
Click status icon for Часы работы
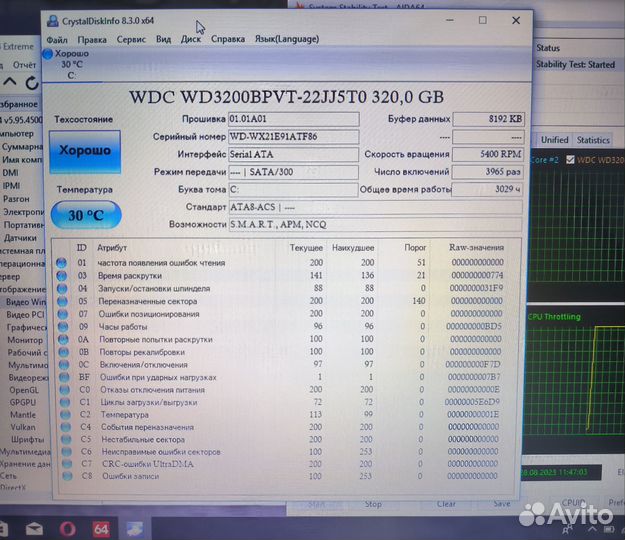63,327
